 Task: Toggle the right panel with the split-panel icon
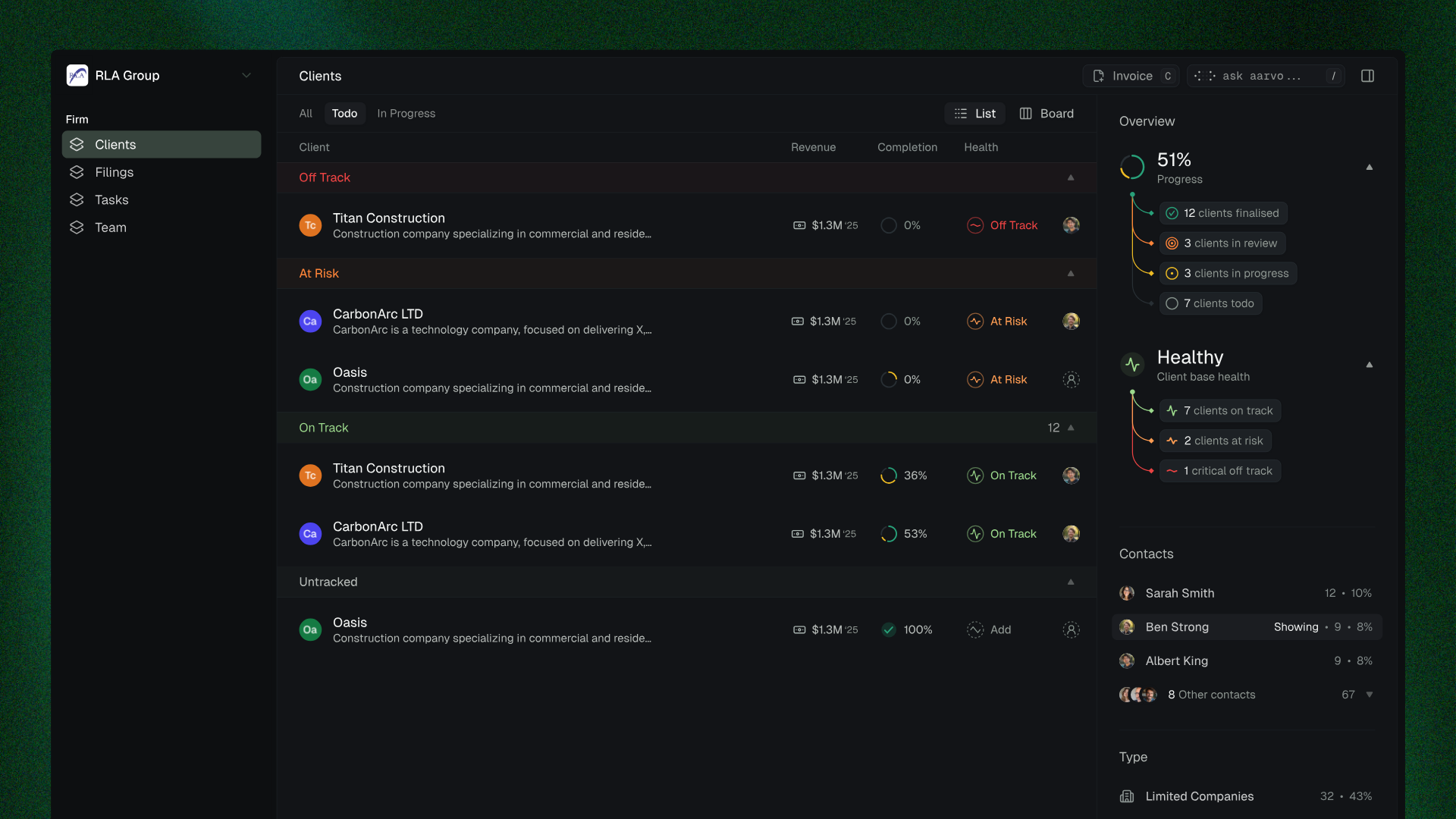1369,76
